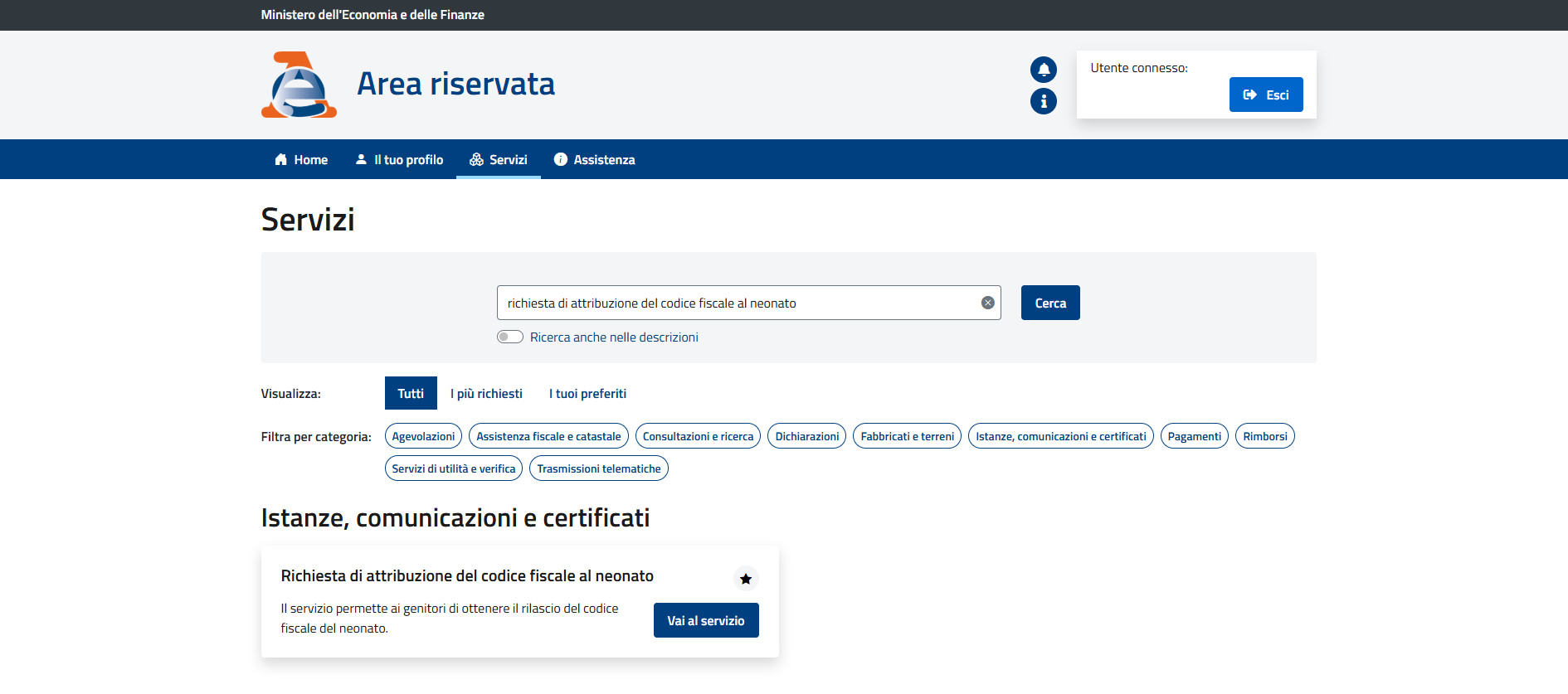Open the notifications bell icon
Image resolution: width=1568 pixels, height=694 pixels.
(x=1044, y=70)
